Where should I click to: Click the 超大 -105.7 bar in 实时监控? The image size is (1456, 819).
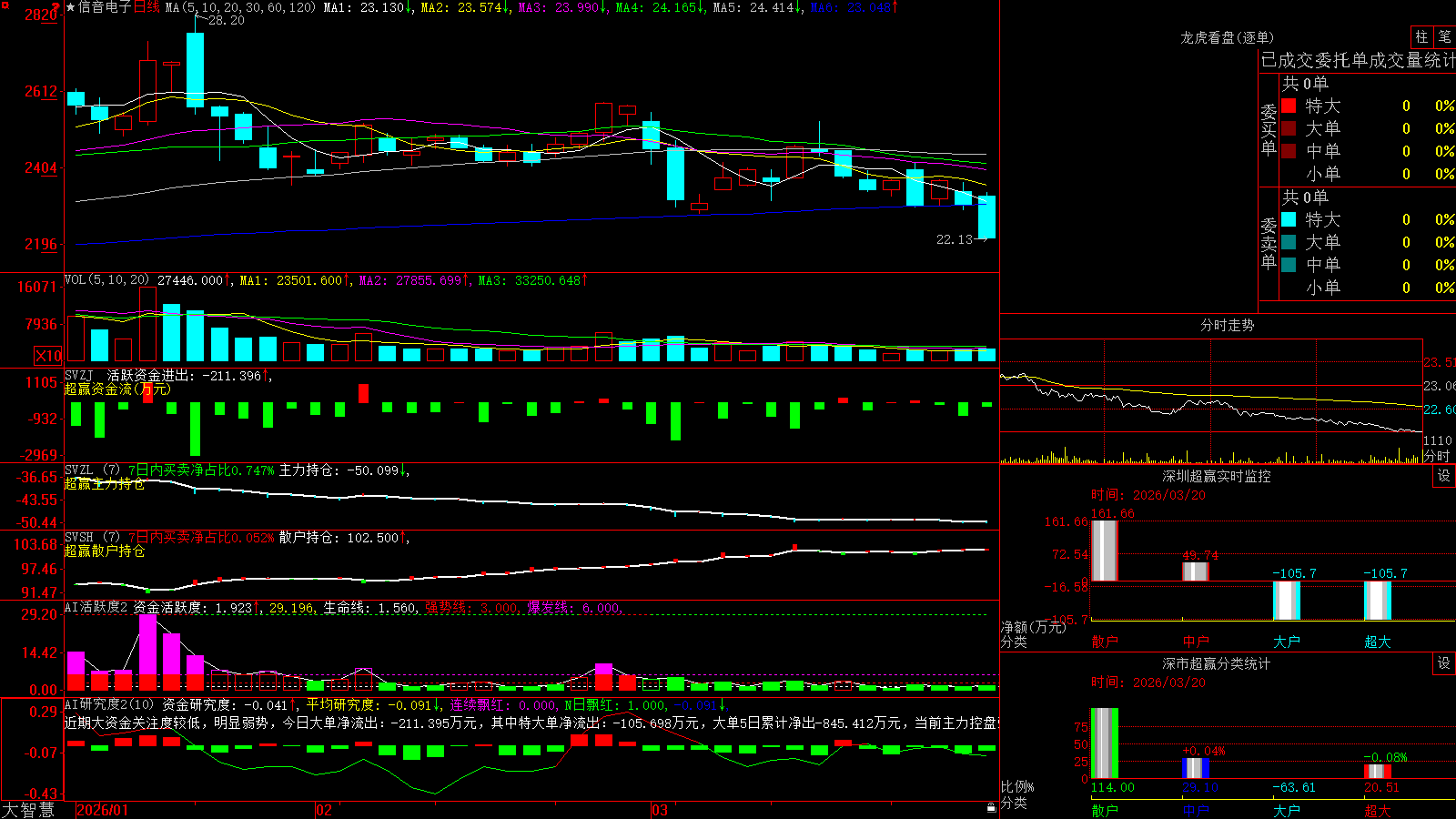tap(1378, 601)
